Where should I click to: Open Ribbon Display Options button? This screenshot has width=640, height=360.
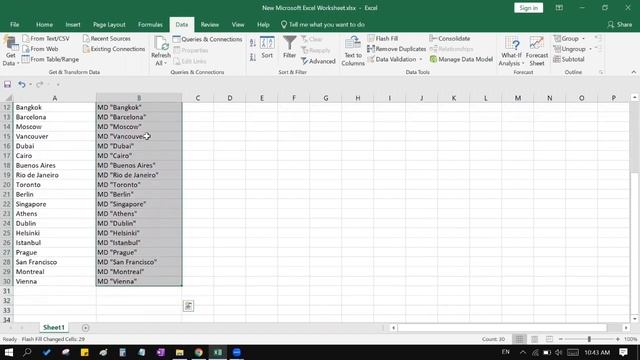point(559,8)
